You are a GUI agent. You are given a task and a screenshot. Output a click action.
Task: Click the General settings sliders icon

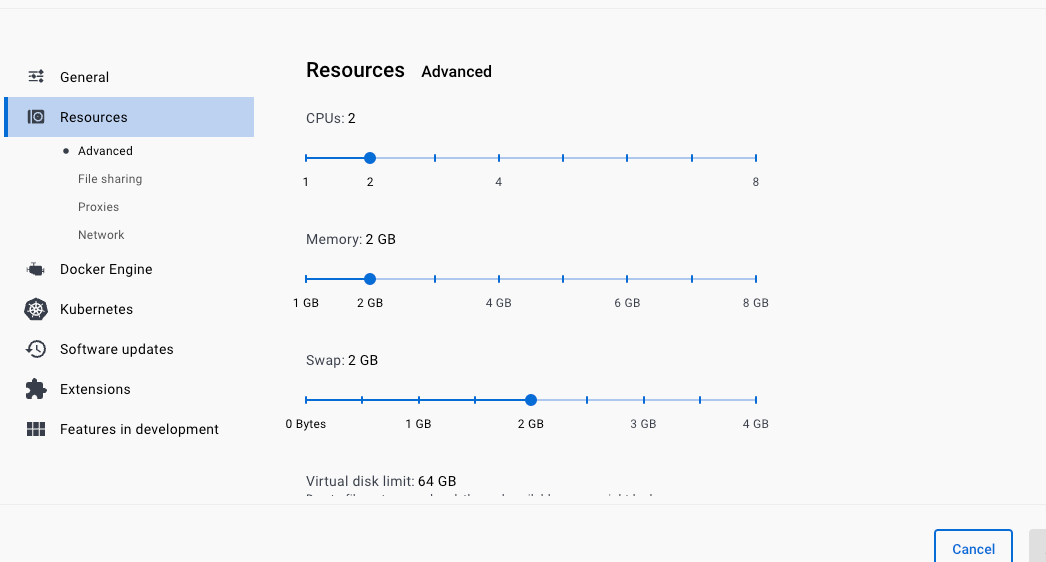click(x=36, y=77)
